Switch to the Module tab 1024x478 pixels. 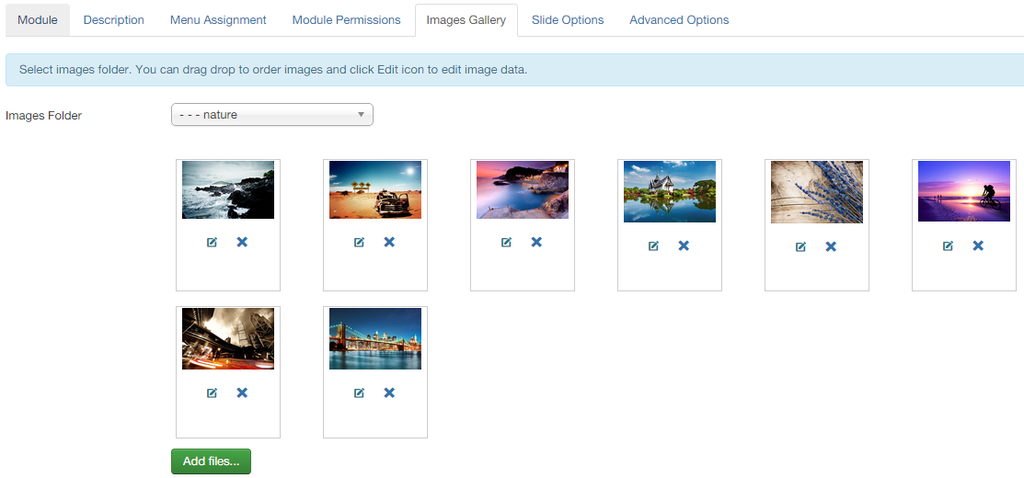click(38, 20)
